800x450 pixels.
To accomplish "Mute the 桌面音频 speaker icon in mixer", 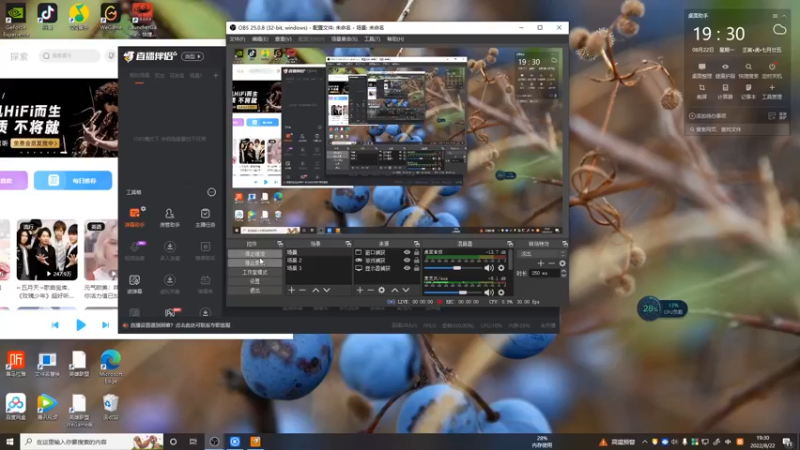I will [489, 268].
